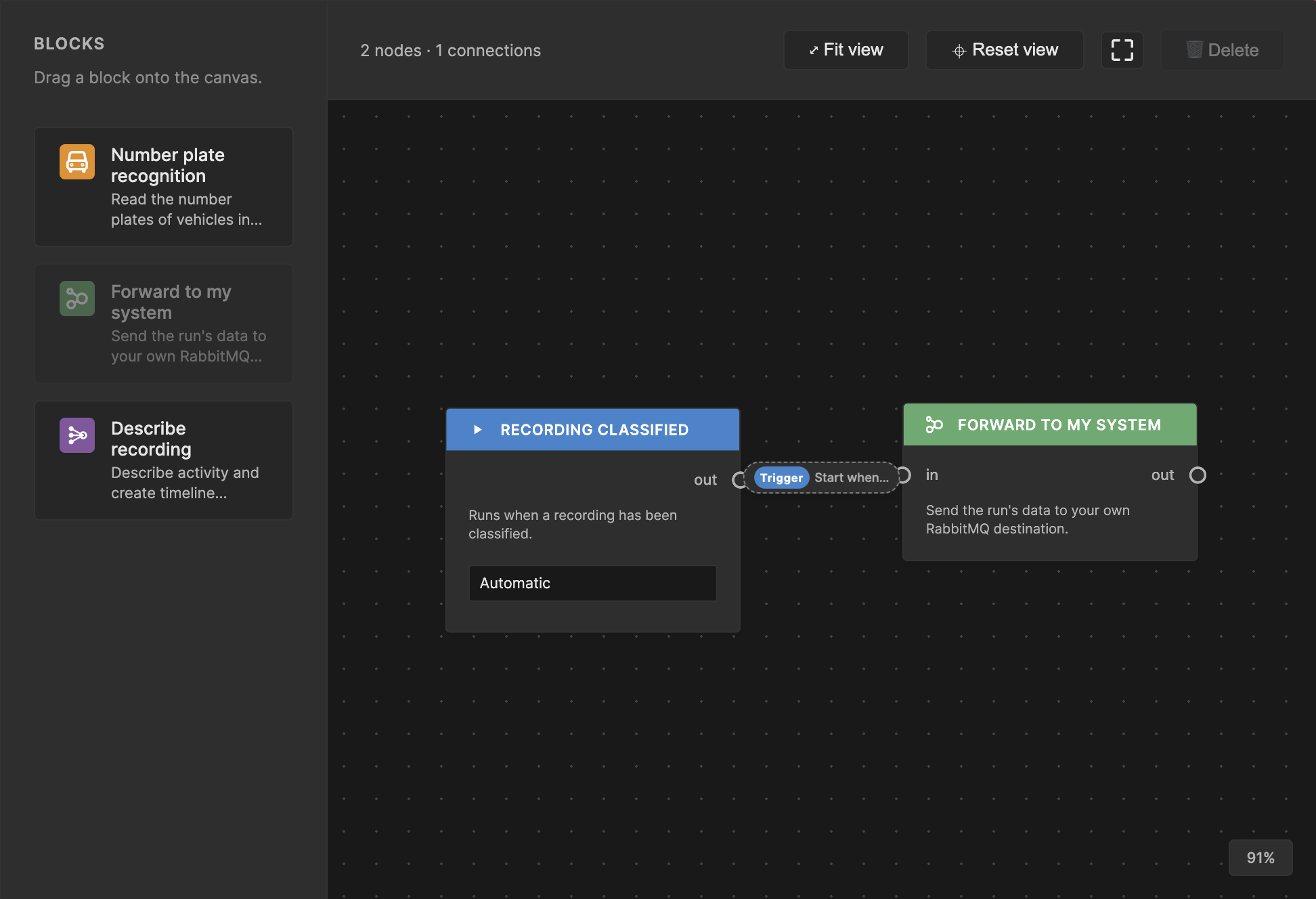The image size is (1316, 899).
Task: Click the Trigger badge on the connection
Action: click(x=781, y=478)
